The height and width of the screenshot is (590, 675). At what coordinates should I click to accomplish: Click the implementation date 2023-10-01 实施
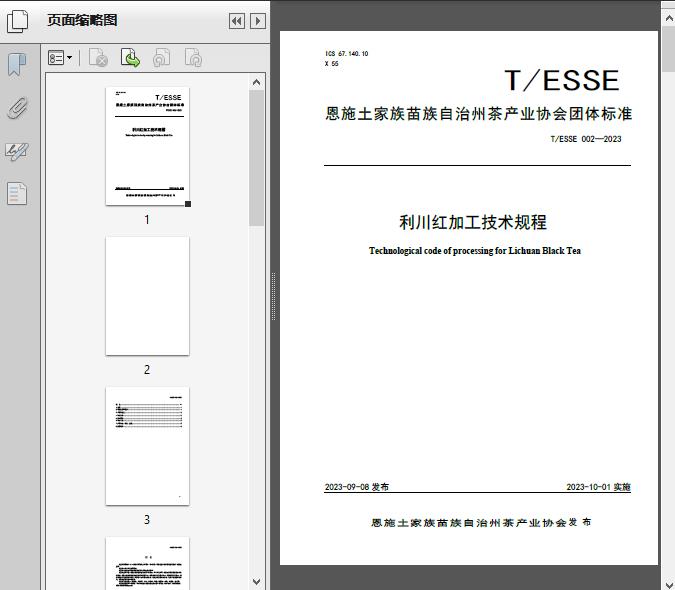click(598, 487)
